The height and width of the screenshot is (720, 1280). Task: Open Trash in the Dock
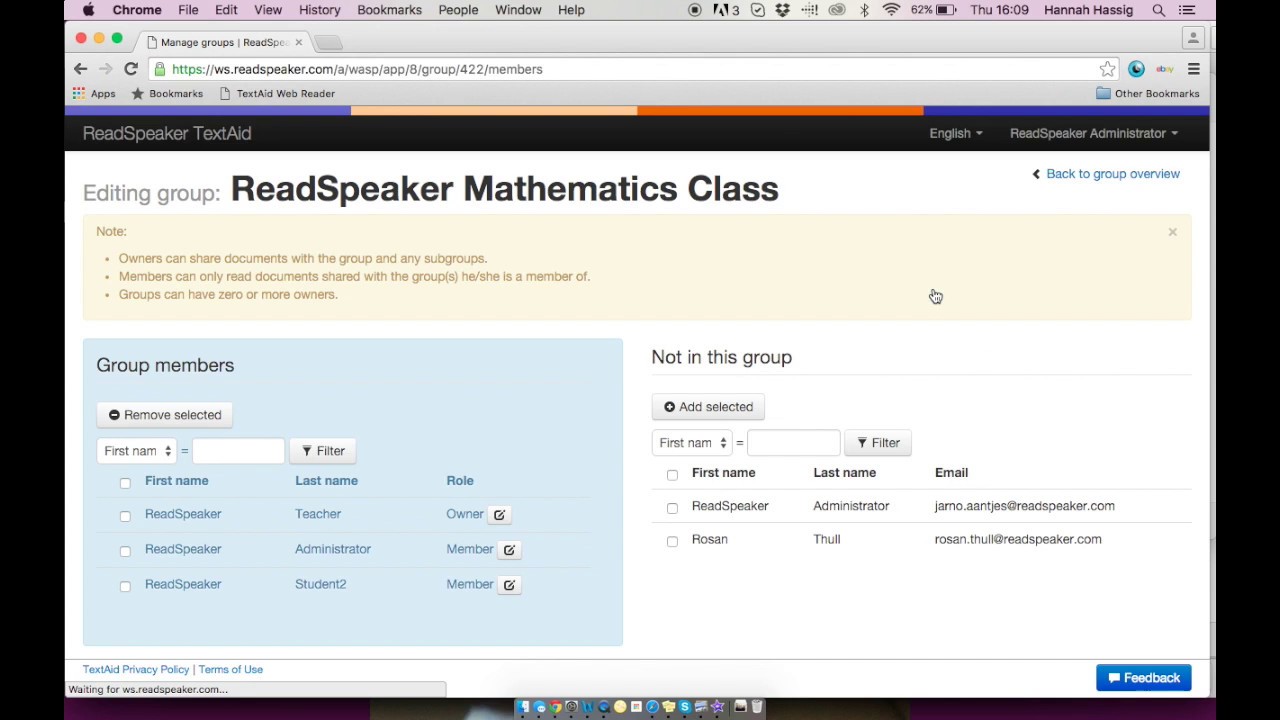pyautogui.click(x=757, y=707)
